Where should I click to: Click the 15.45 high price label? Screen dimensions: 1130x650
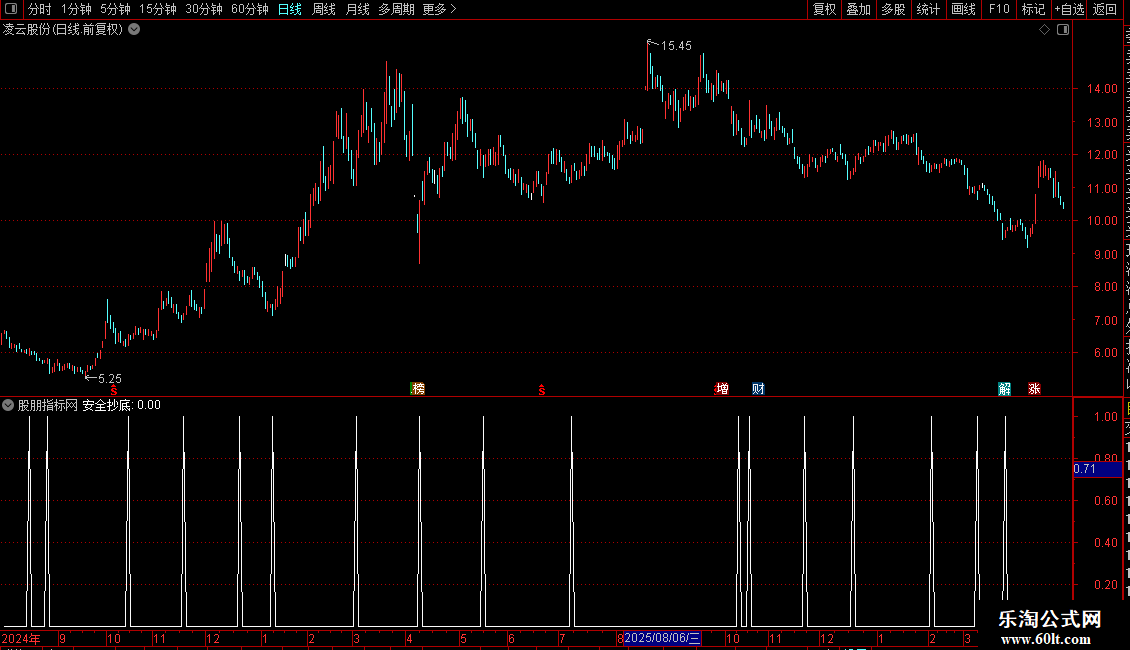click(676, 46)
